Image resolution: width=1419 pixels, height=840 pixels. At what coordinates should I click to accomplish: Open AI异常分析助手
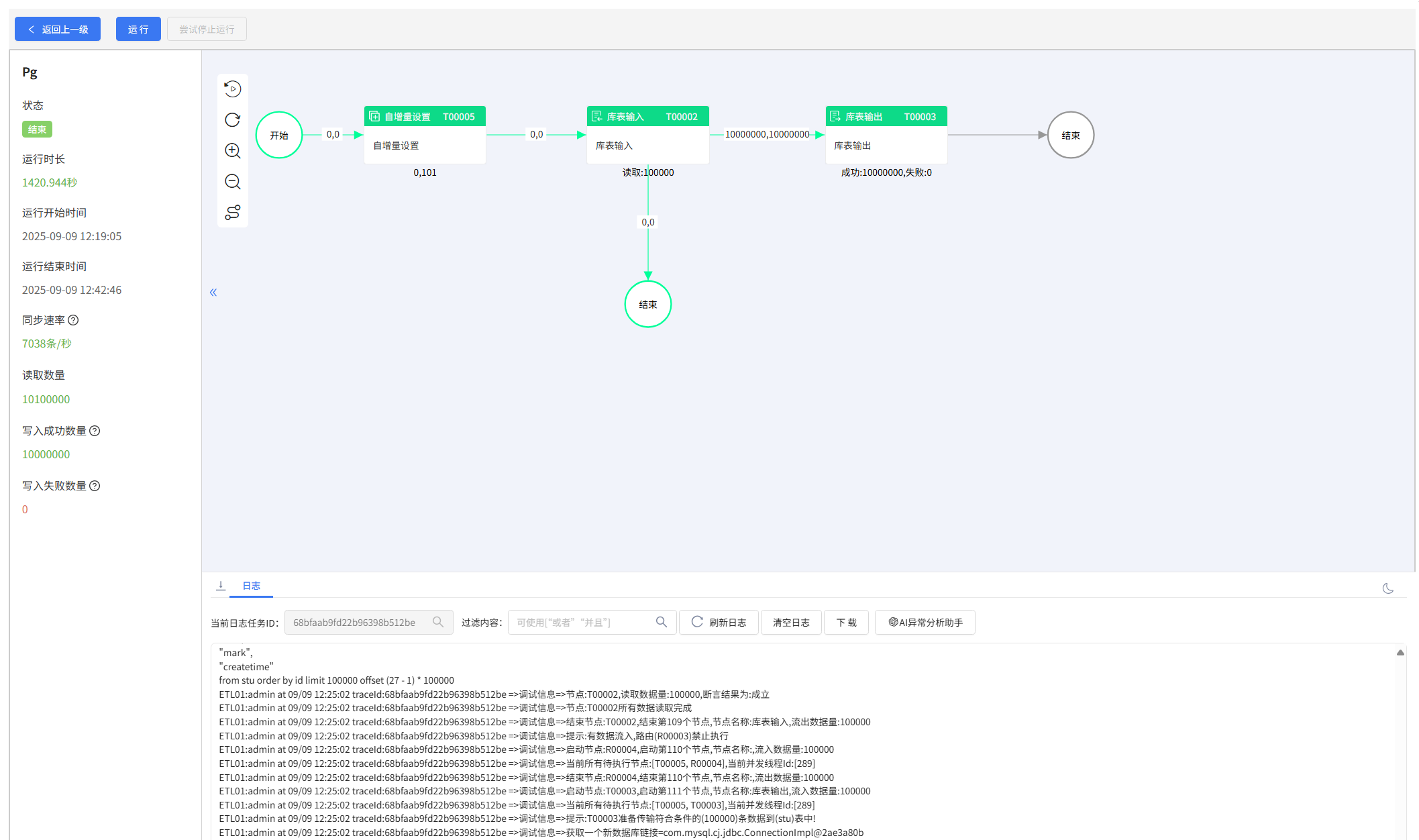925,622
